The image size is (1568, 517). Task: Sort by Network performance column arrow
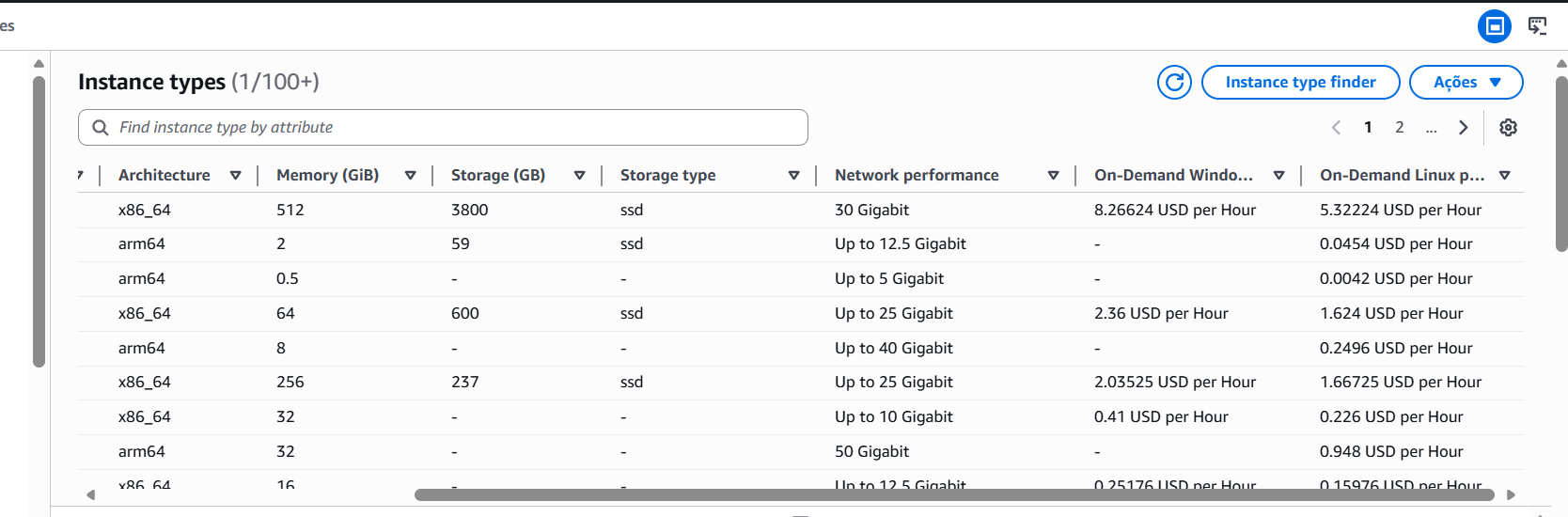point(1054,176)
